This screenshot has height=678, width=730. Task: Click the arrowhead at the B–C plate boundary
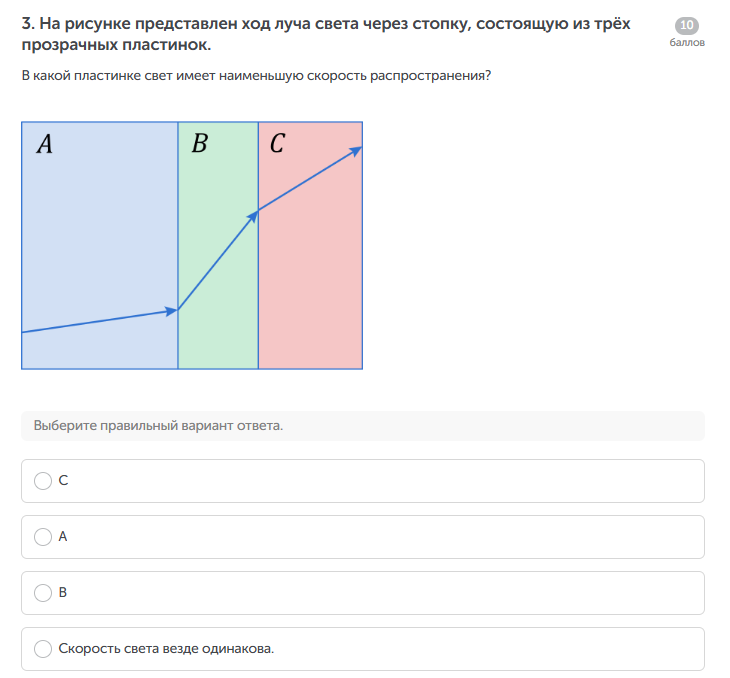[253, 215]
